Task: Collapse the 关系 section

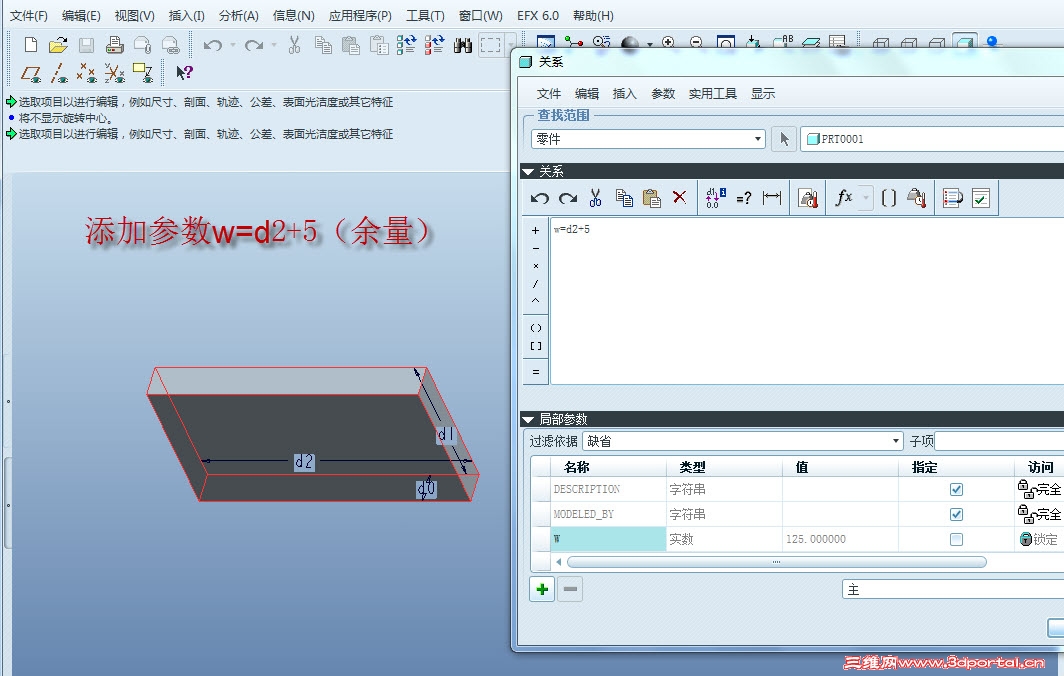Action: point(527,172)
